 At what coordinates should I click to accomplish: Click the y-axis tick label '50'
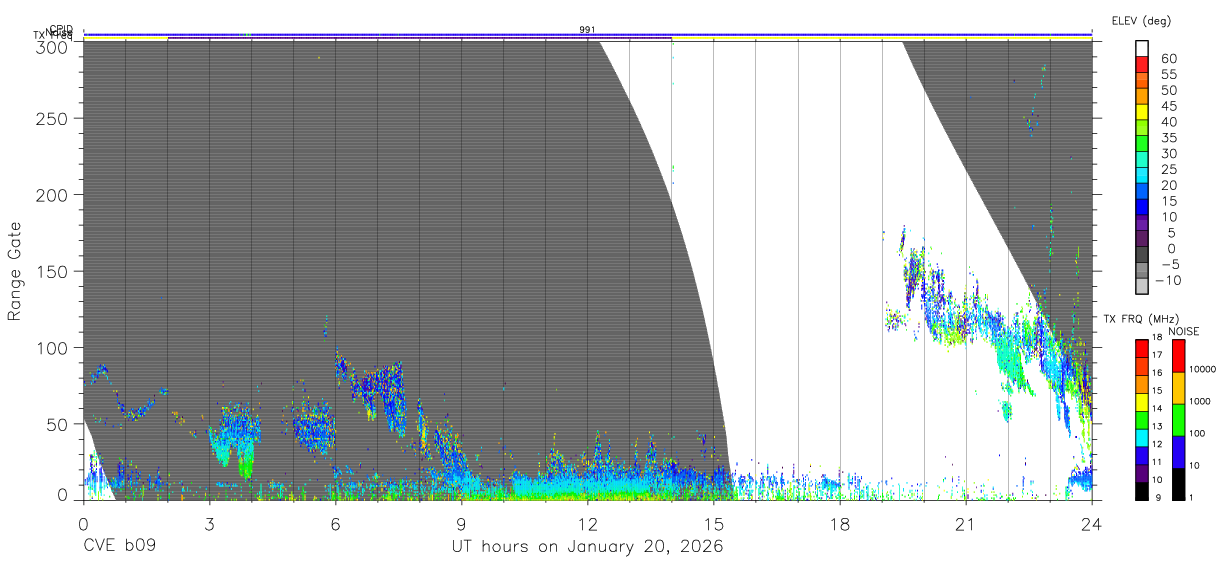click(58, 424)
